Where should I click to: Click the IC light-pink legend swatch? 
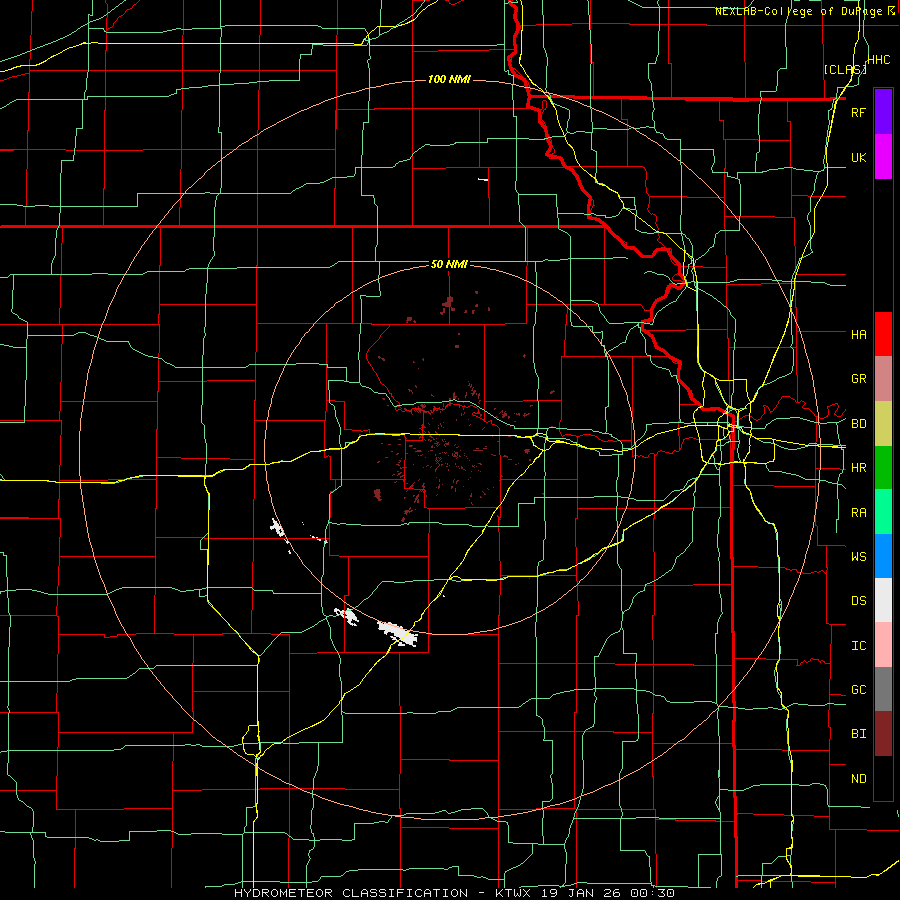883,645
